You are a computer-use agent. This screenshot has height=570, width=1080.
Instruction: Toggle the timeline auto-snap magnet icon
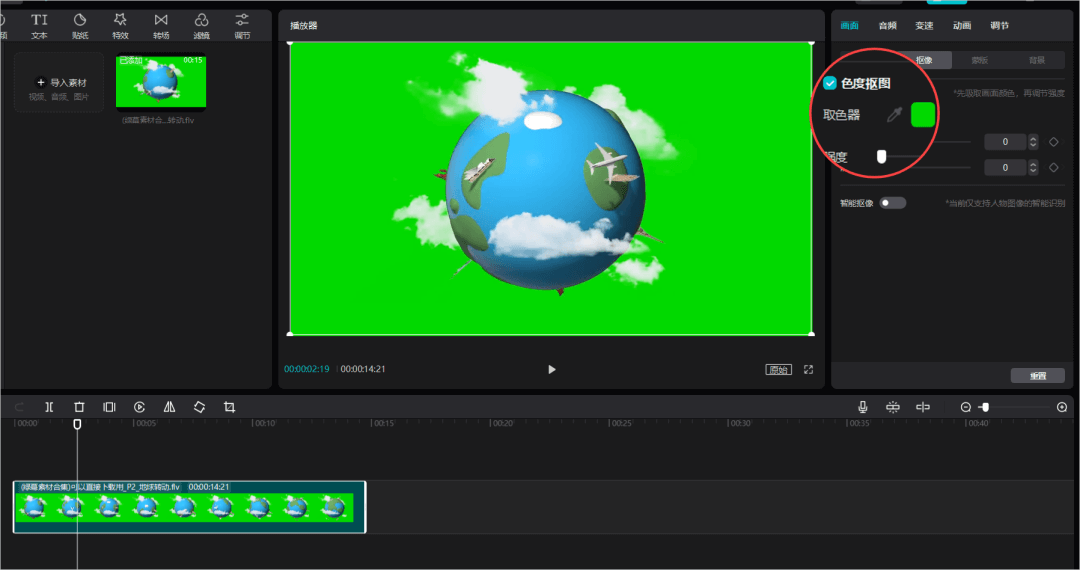tap(893, 407)
